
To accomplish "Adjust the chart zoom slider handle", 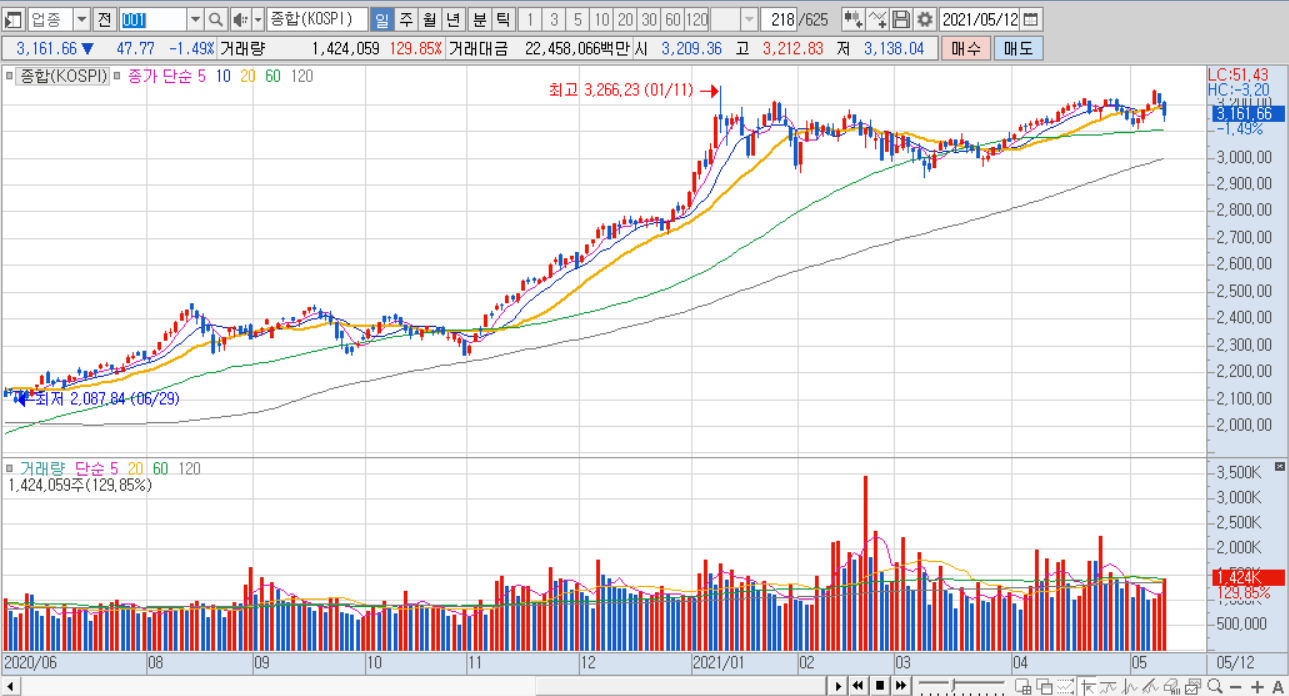I will 954,686.
